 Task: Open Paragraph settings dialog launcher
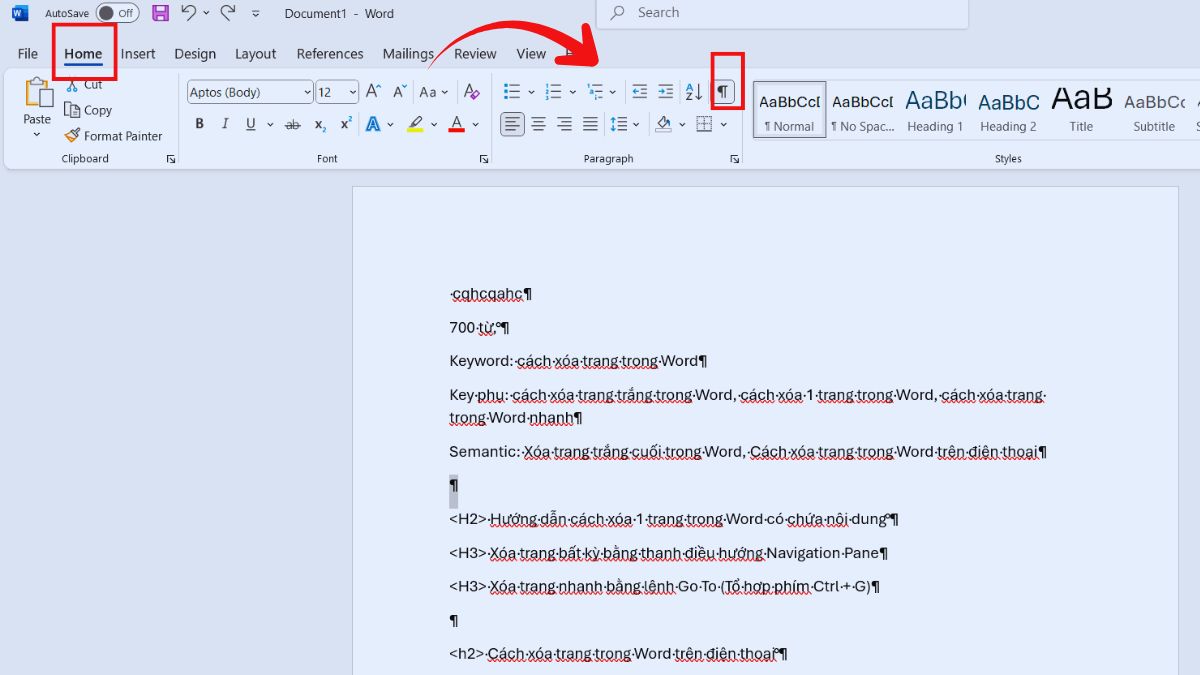(735, 159)
